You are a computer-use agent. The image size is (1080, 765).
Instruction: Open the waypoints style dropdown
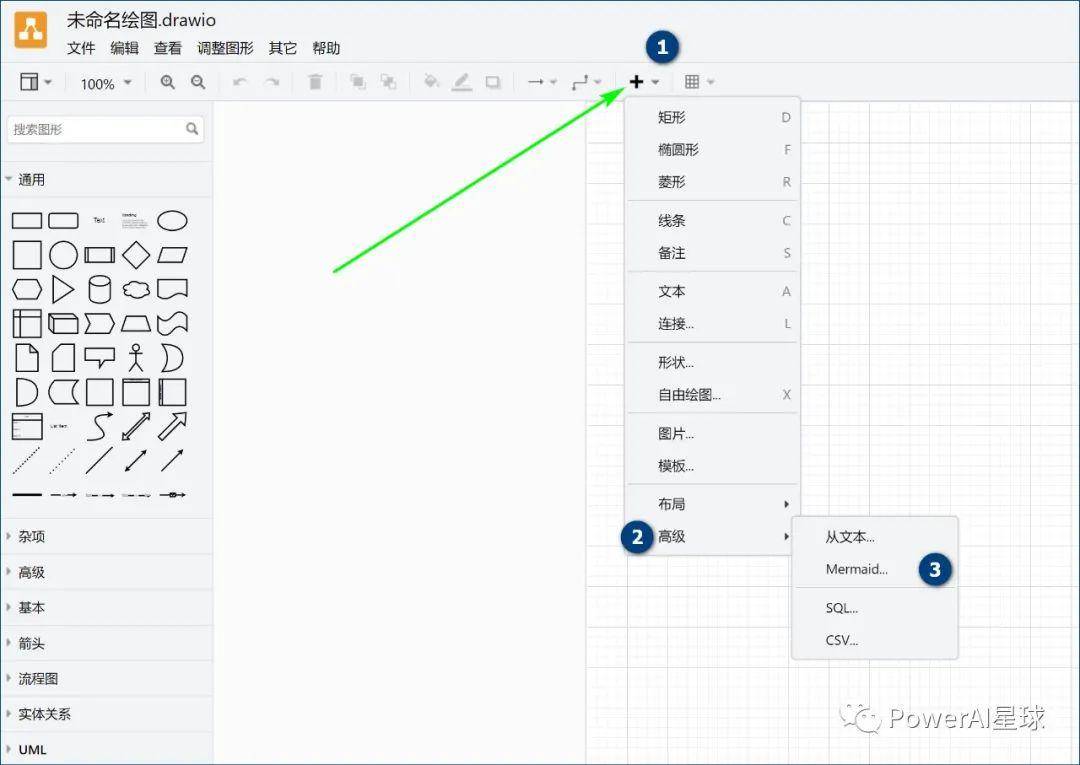(586, 83)
